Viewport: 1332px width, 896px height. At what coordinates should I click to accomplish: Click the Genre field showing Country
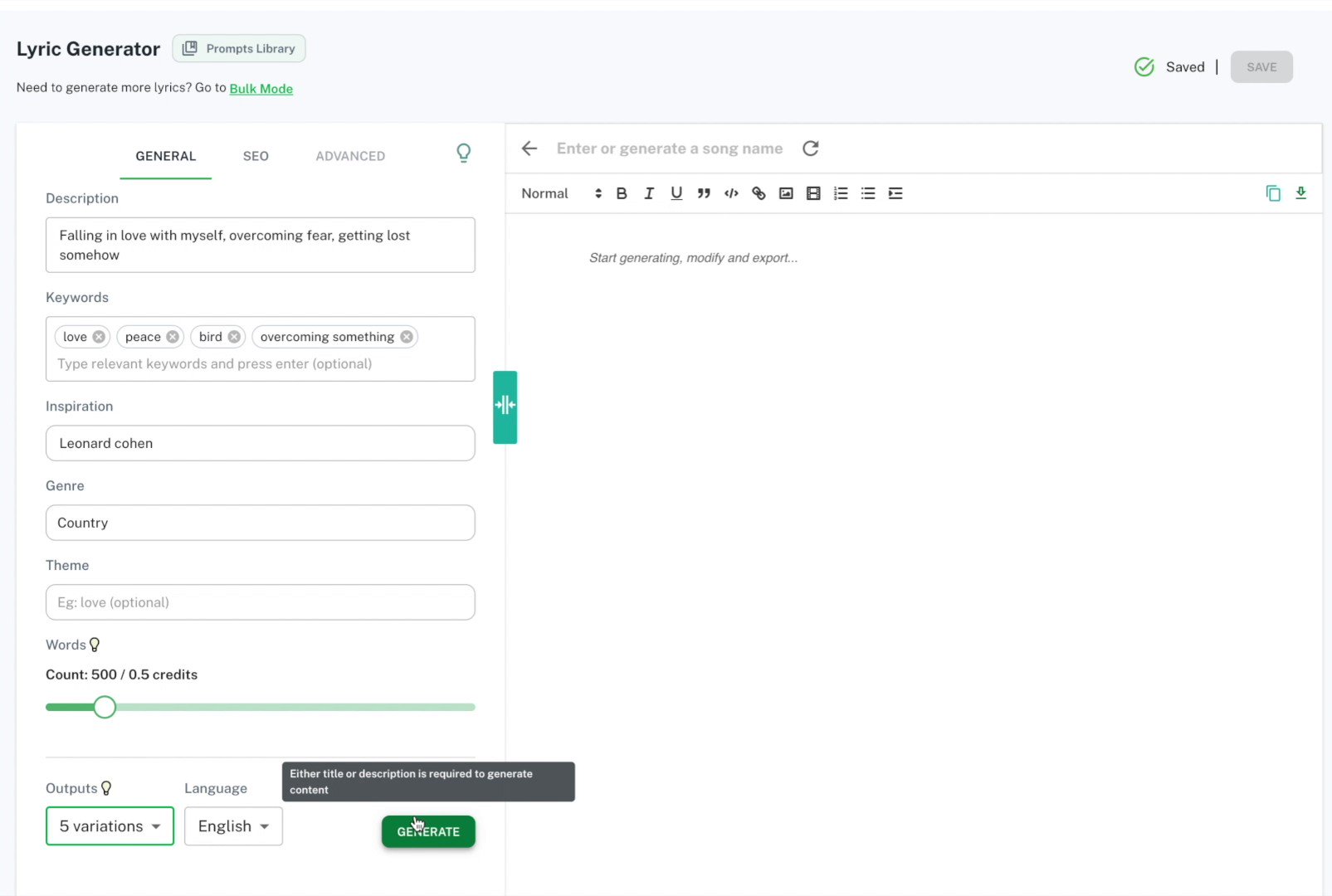tap(261, 523)
